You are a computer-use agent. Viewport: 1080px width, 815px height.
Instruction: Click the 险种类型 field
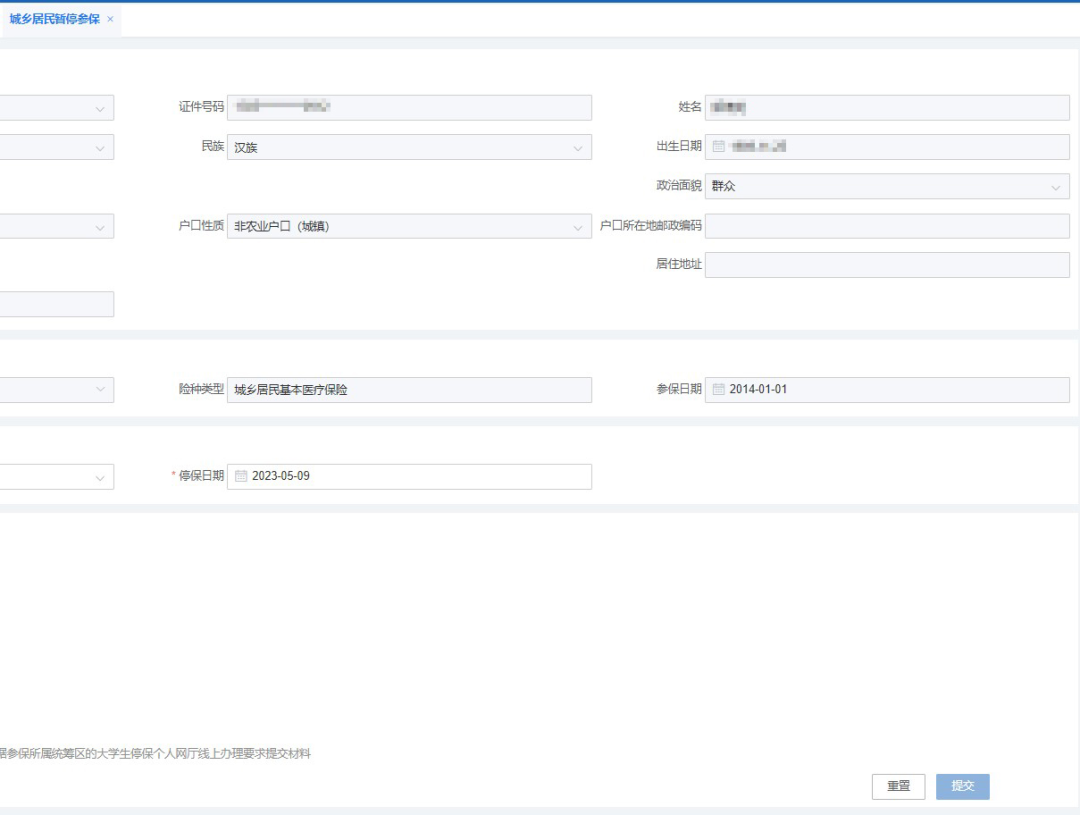[409, 389]
